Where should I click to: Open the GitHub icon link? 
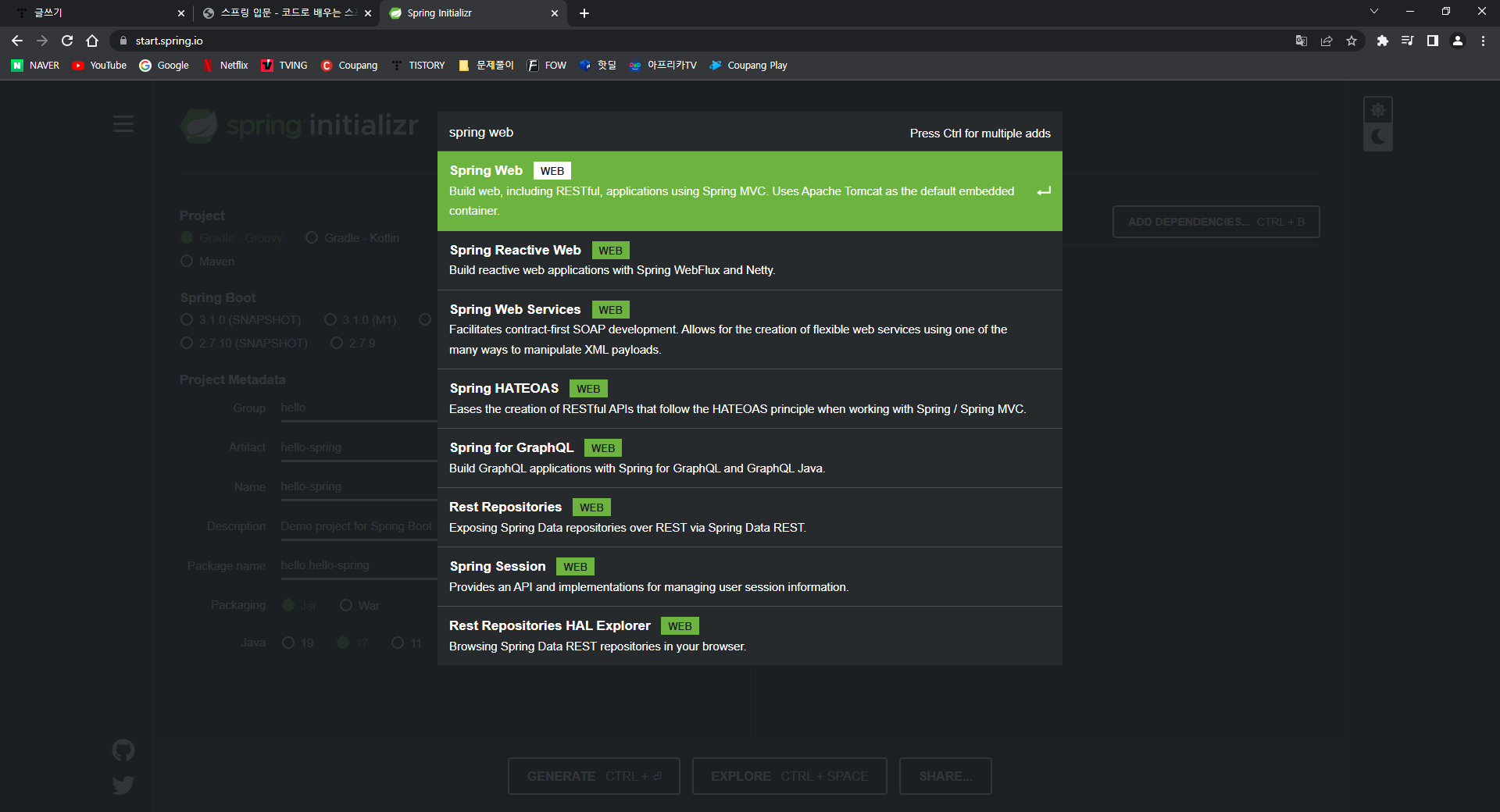coord(123,750)
